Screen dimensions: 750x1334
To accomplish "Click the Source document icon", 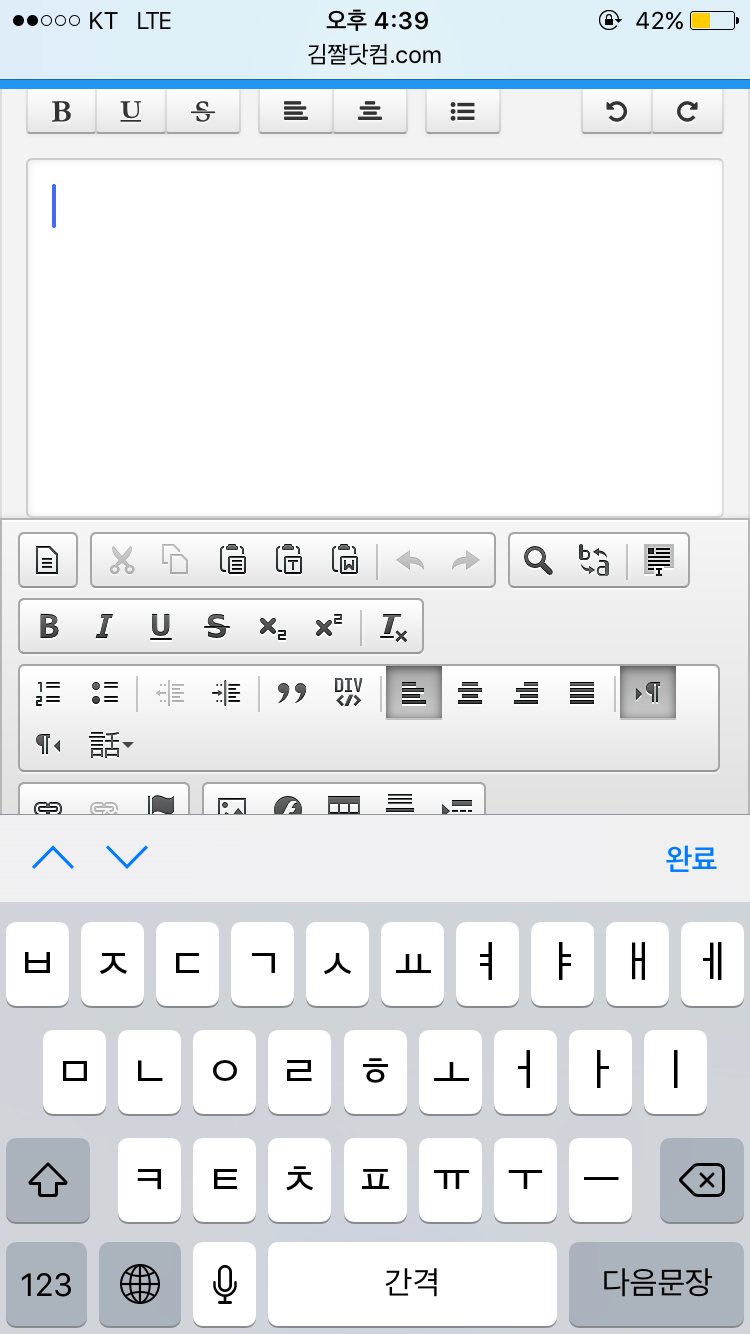I will click(x=48, y=560).
